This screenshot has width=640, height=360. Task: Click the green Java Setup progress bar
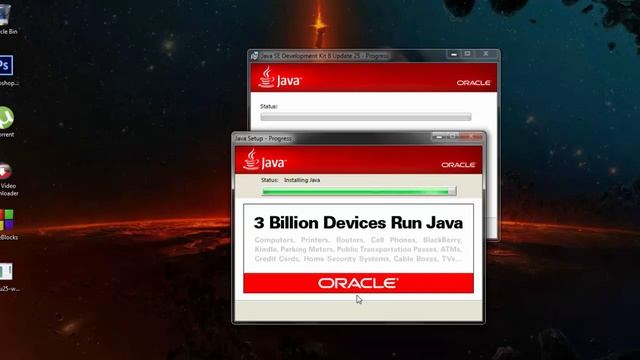coord(359,191)
